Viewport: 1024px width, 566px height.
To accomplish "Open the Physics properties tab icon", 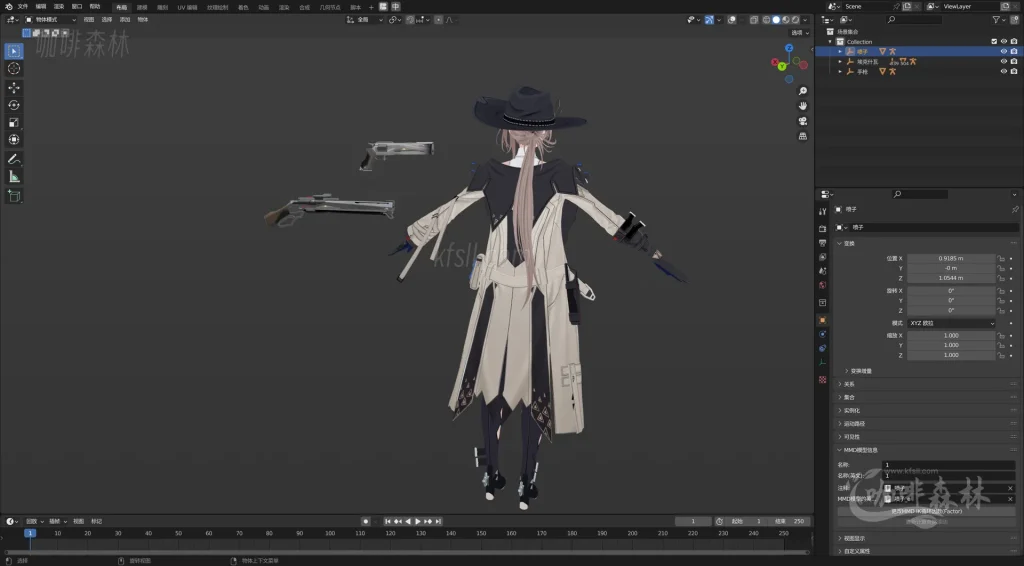I will pos(822,334).
